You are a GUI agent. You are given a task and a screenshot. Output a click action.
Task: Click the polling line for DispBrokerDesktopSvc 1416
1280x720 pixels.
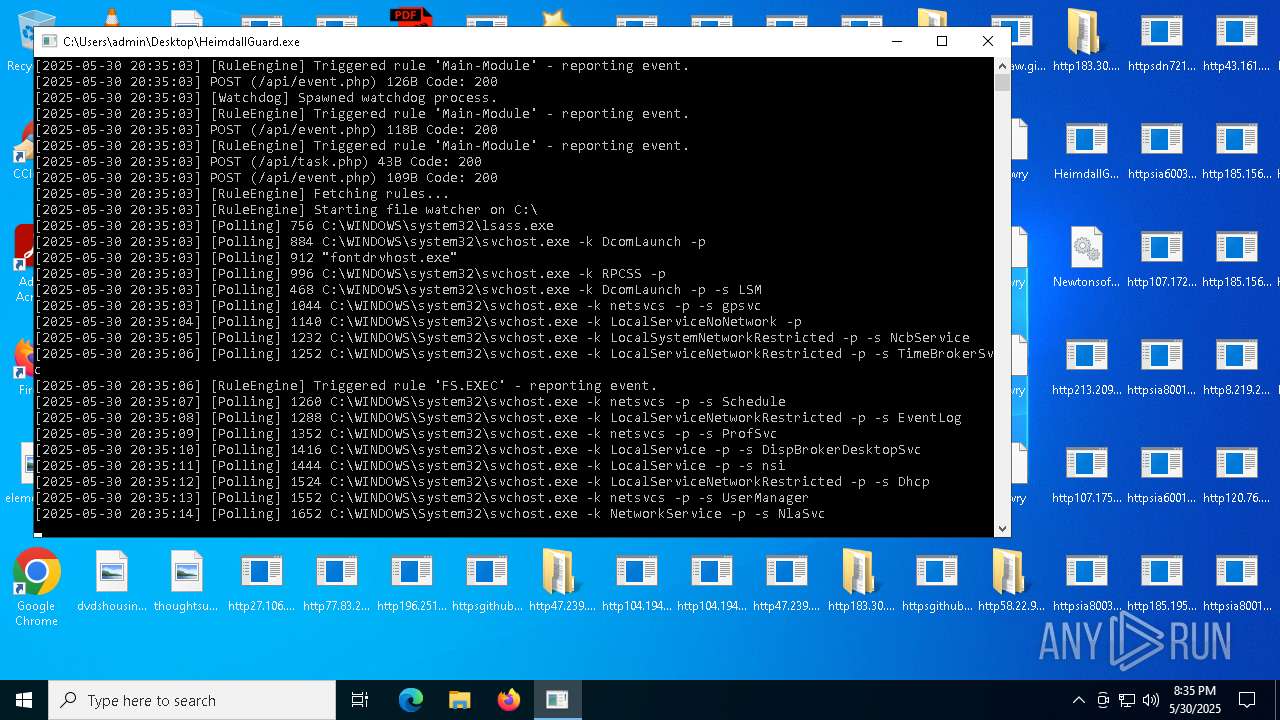coord(478,450)
